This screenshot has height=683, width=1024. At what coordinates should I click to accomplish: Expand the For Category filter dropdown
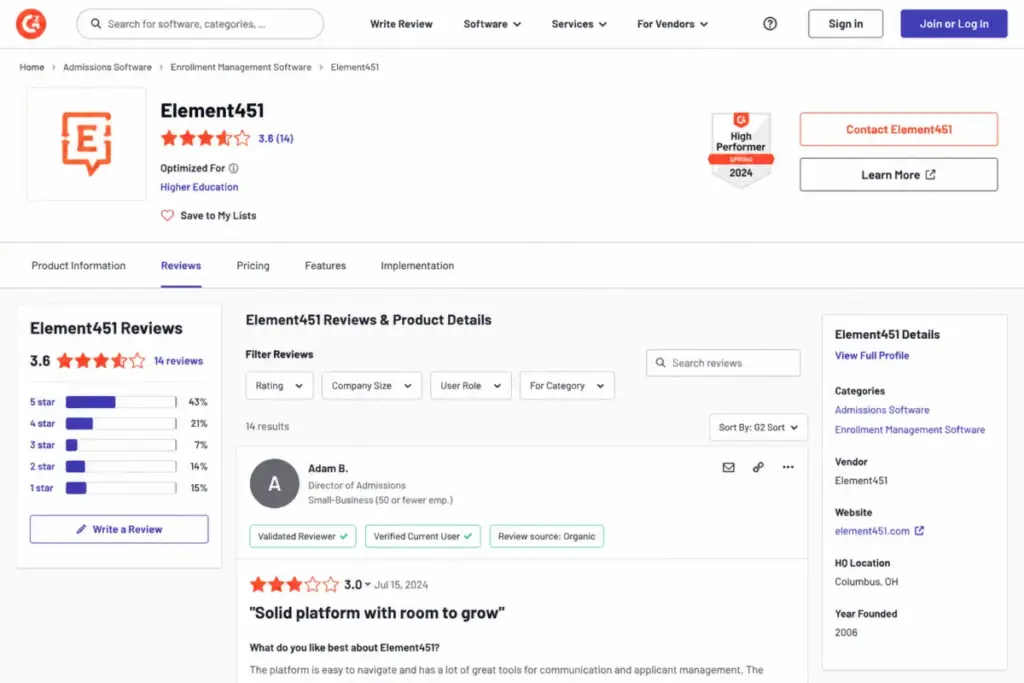pos(567,386)
